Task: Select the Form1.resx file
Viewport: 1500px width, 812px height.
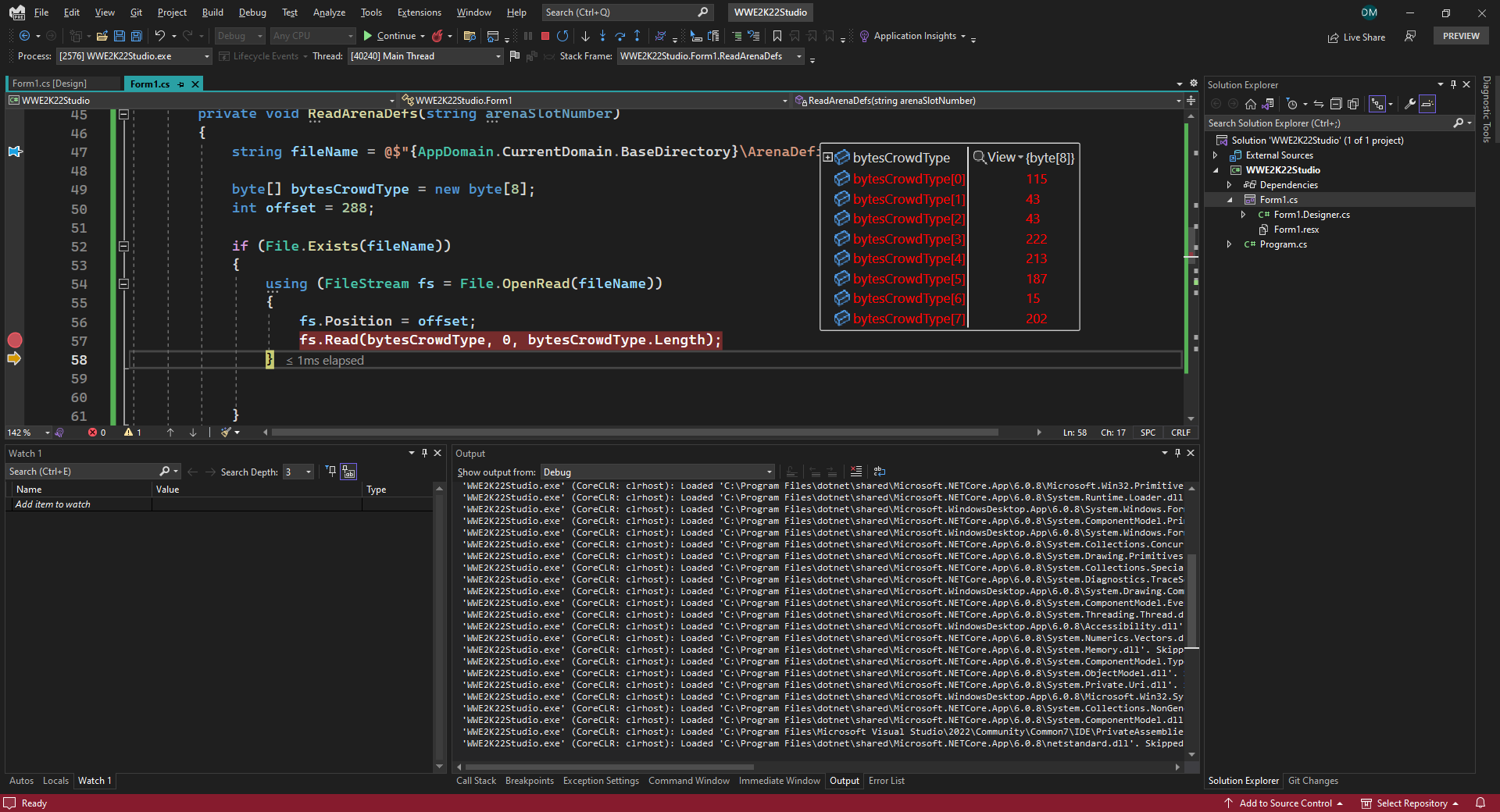Action: pos(1296,230)
